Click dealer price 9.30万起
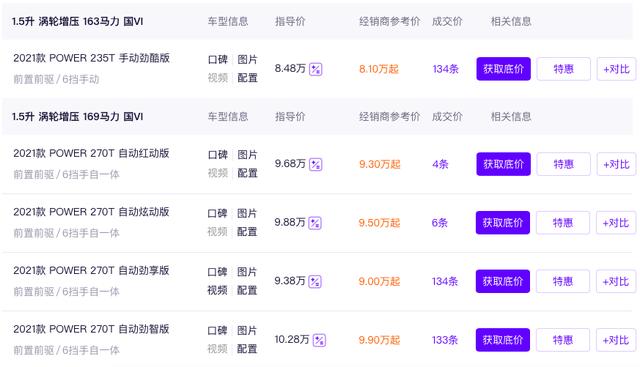This screenshot has height=367, width=640. coord(380,165)
